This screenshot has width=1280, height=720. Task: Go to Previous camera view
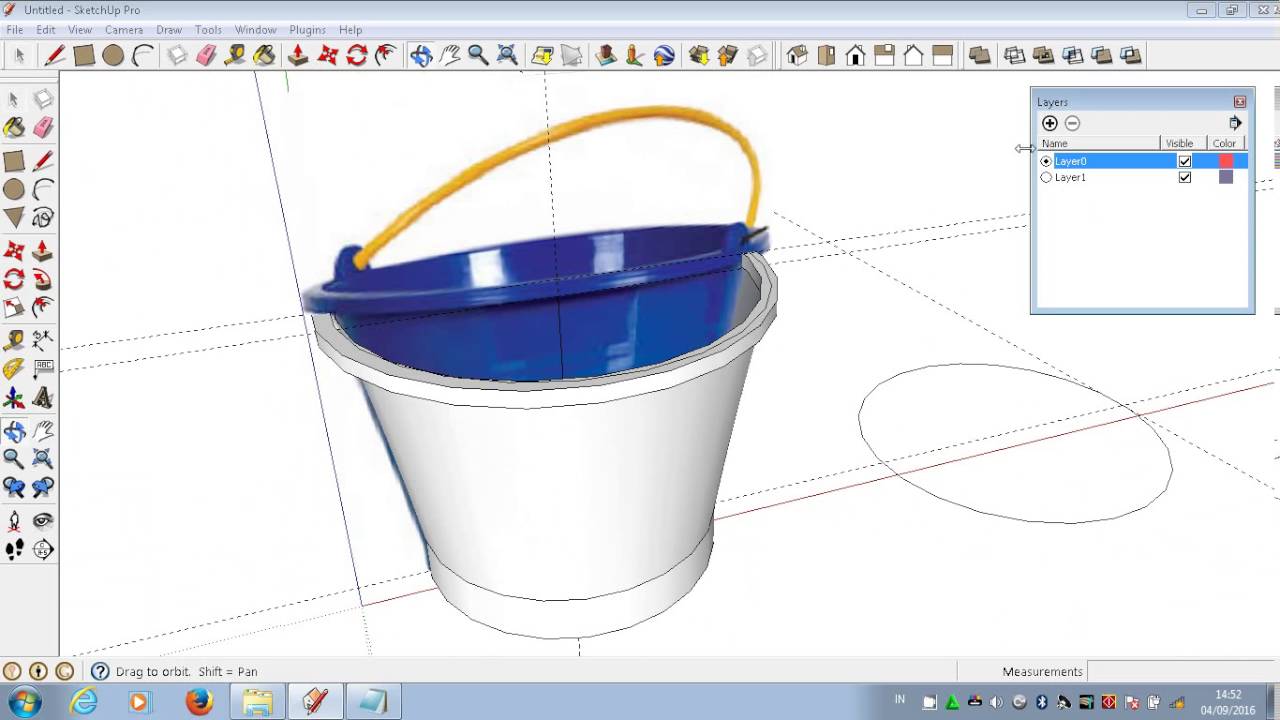coord(14,488)
